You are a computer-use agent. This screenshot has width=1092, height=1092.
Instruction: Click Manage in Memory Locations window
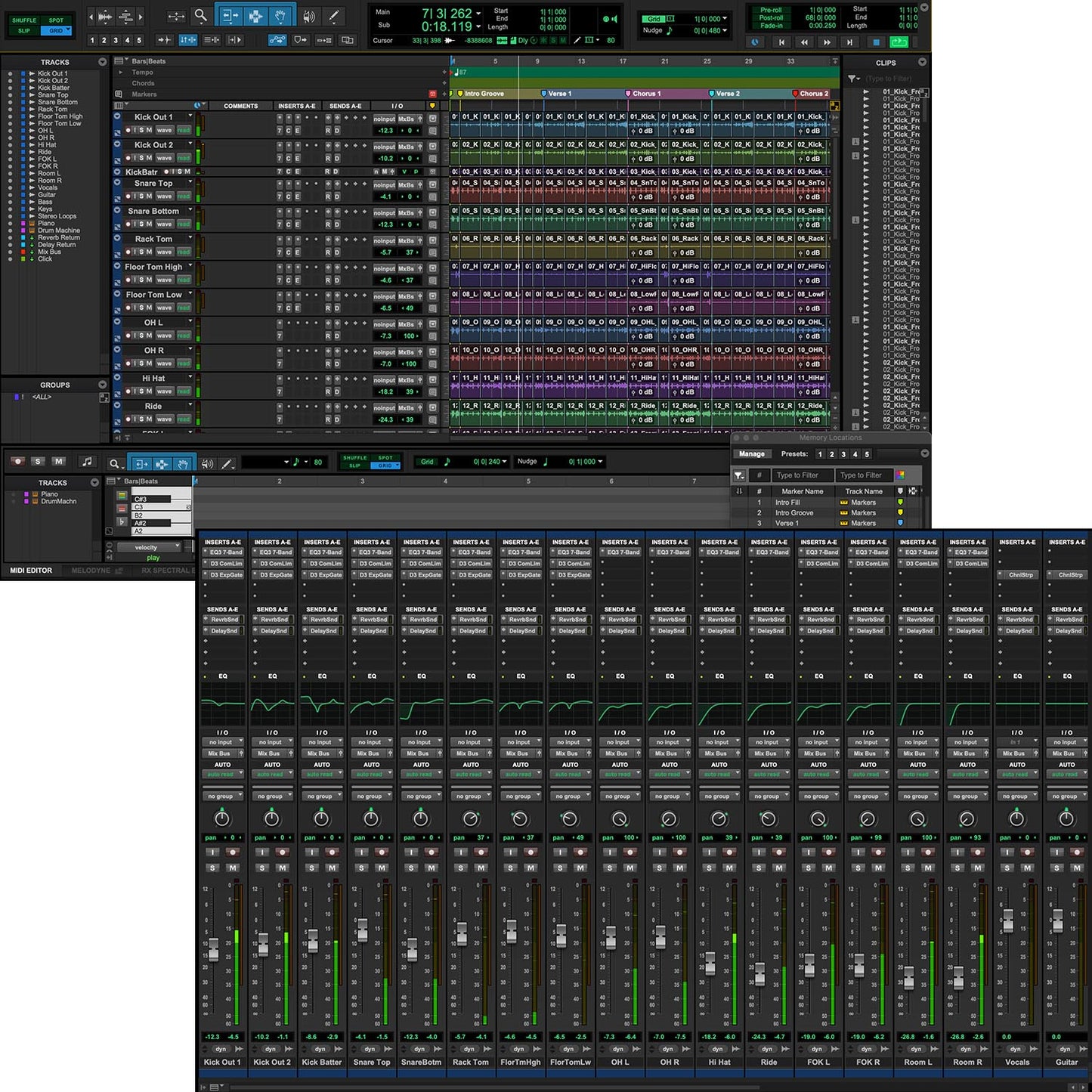[751, 454]
